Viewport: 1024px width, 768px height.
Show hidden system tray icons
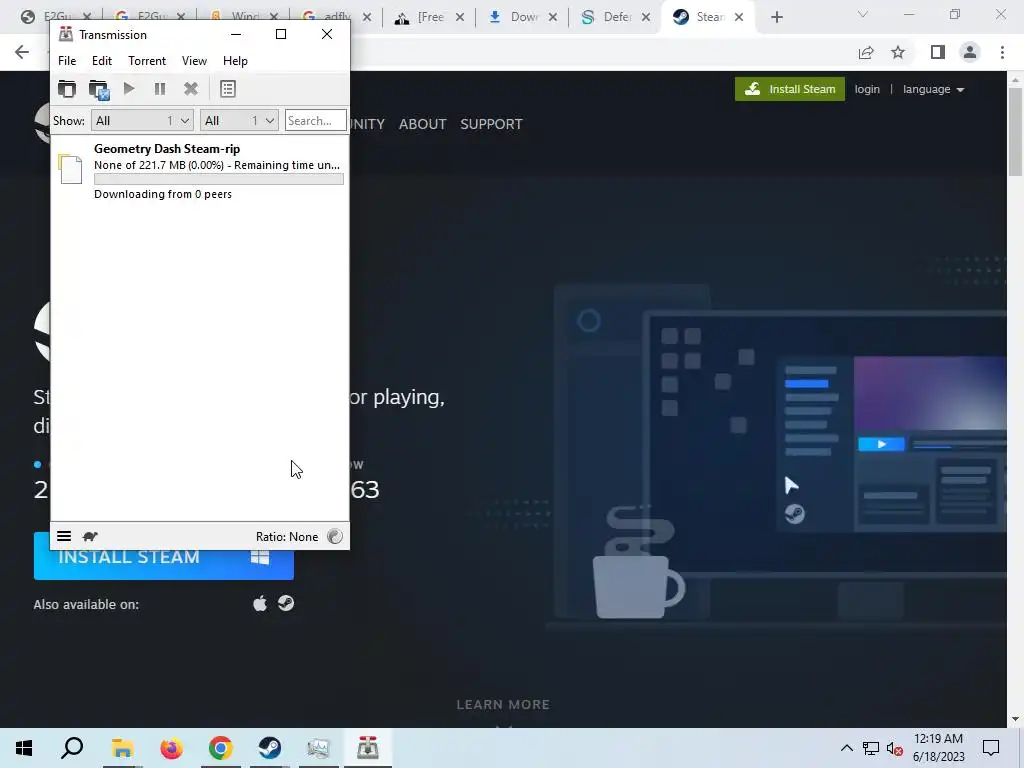tap(846, 748)
